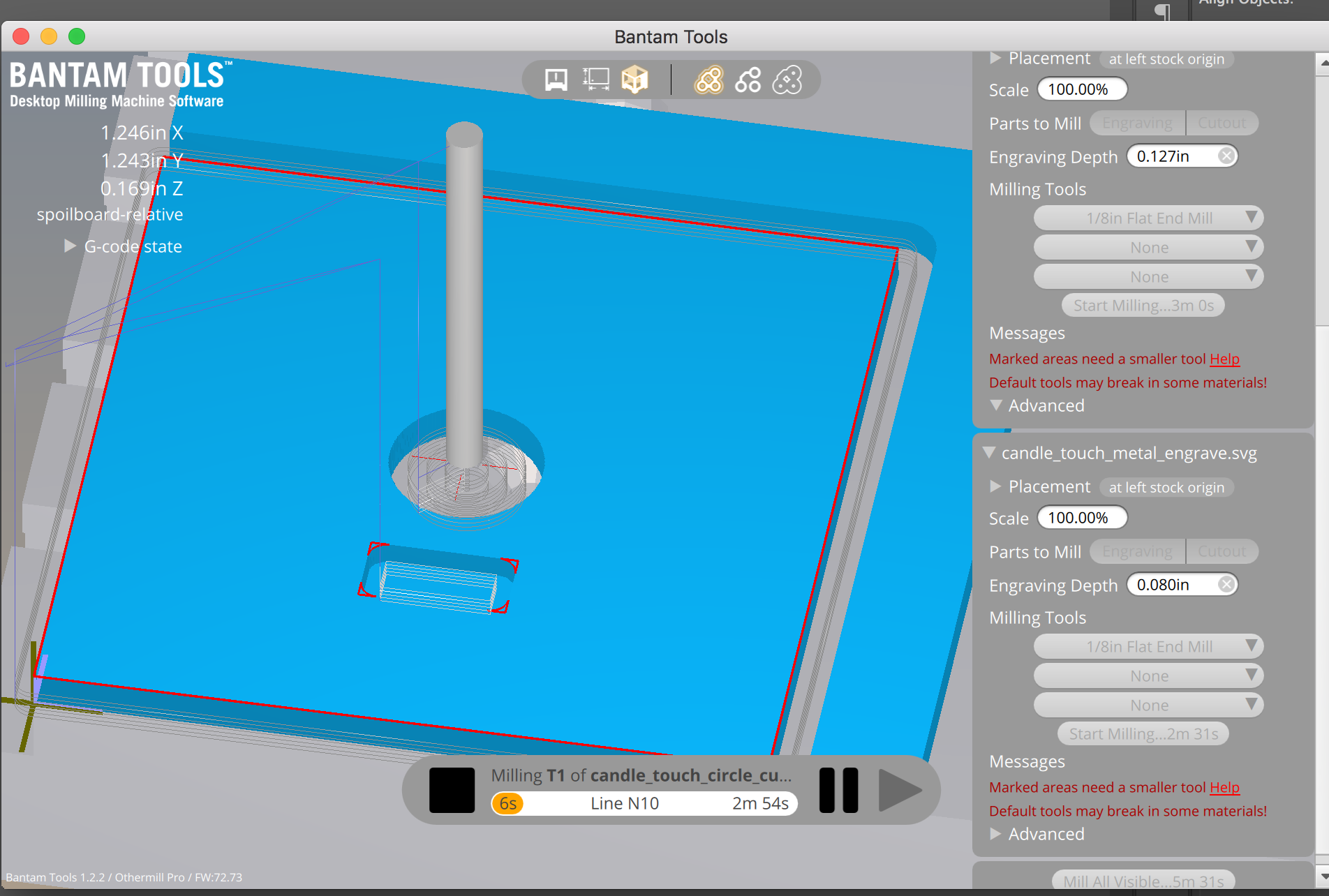This screenshot has width=1329, height=896.
Task: Toggle Cutout part in candle_touch_metal_engrave section
Action: (x=1222, y=551)
